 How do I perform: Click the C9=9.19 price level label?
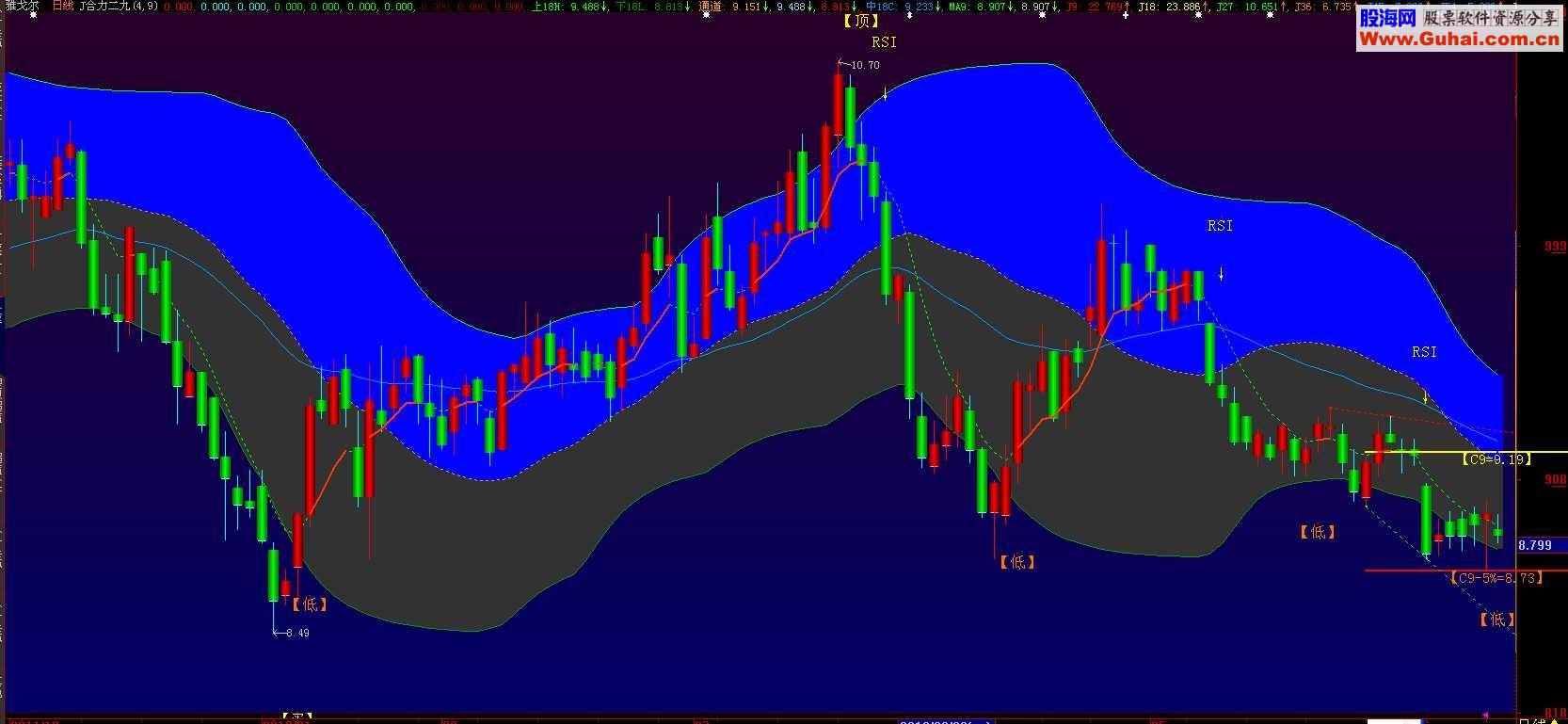(x=1496, y=459)
